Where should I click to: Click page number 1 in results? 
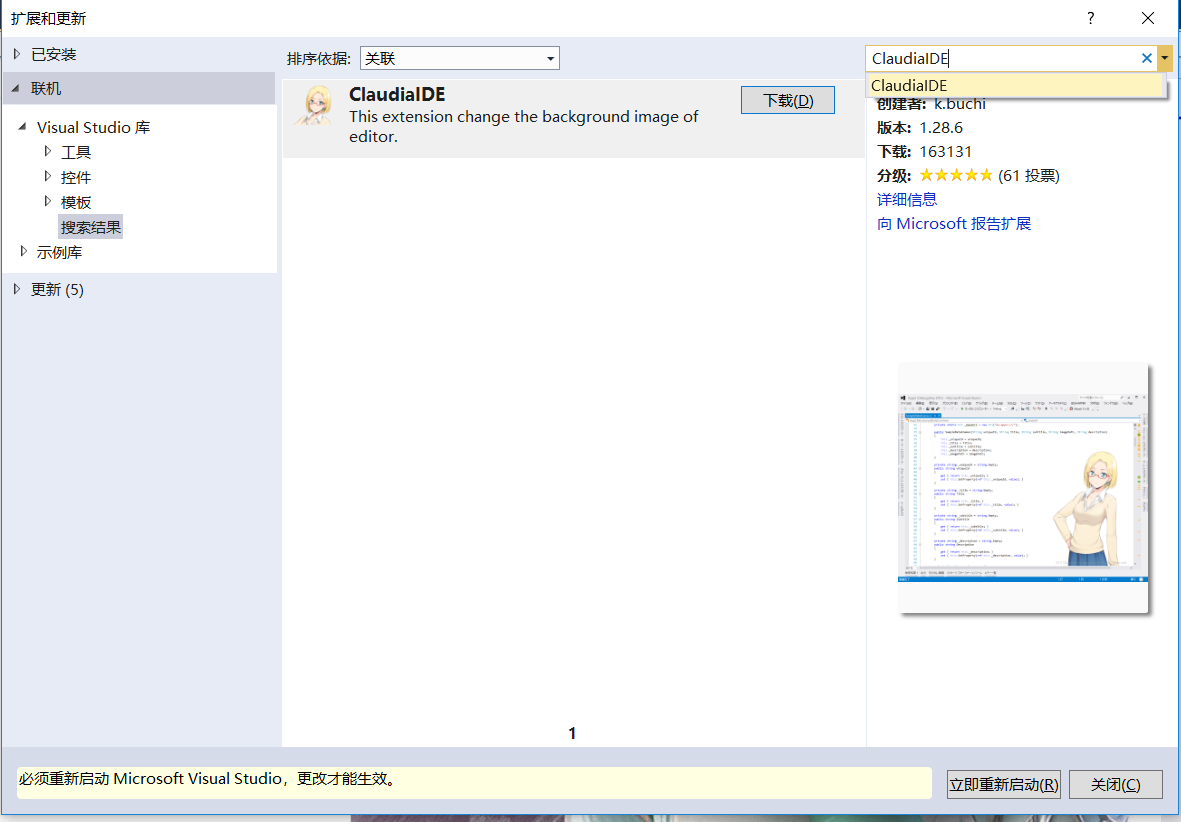point(572,733)
